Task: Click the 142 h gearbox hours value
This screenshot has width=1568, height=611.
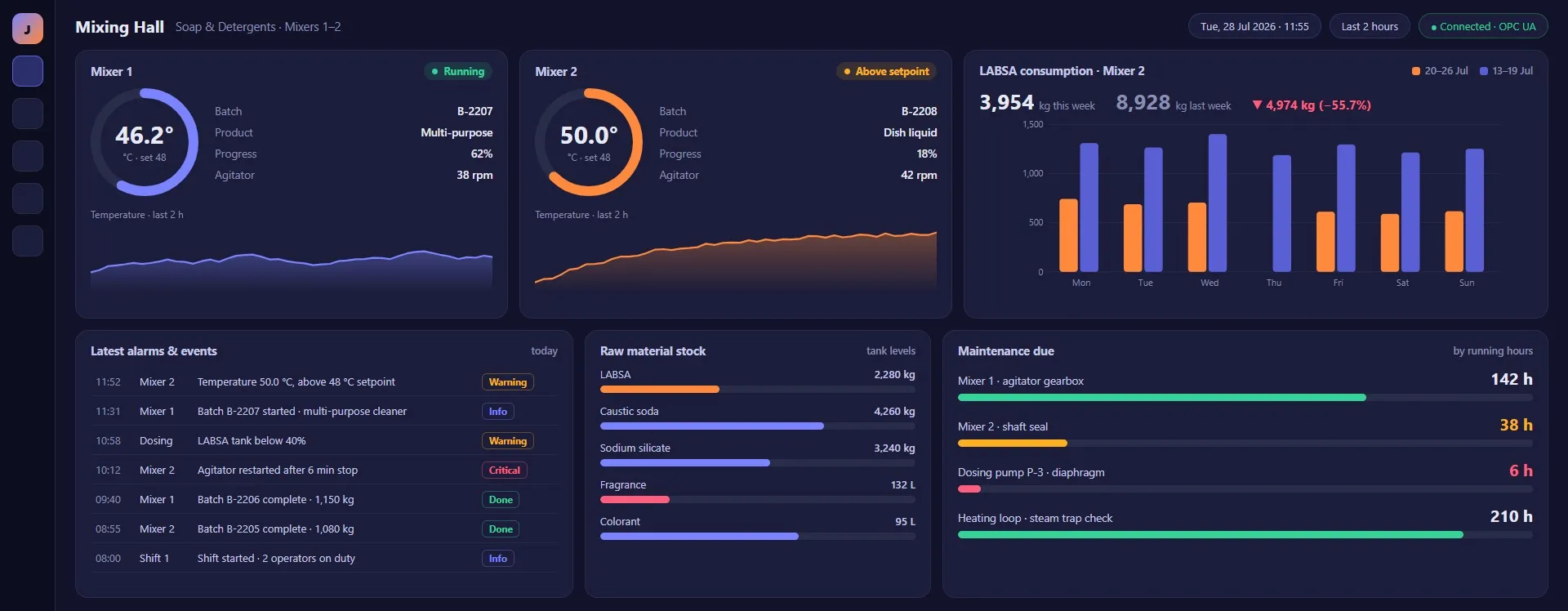Action: pos(1512,379)
